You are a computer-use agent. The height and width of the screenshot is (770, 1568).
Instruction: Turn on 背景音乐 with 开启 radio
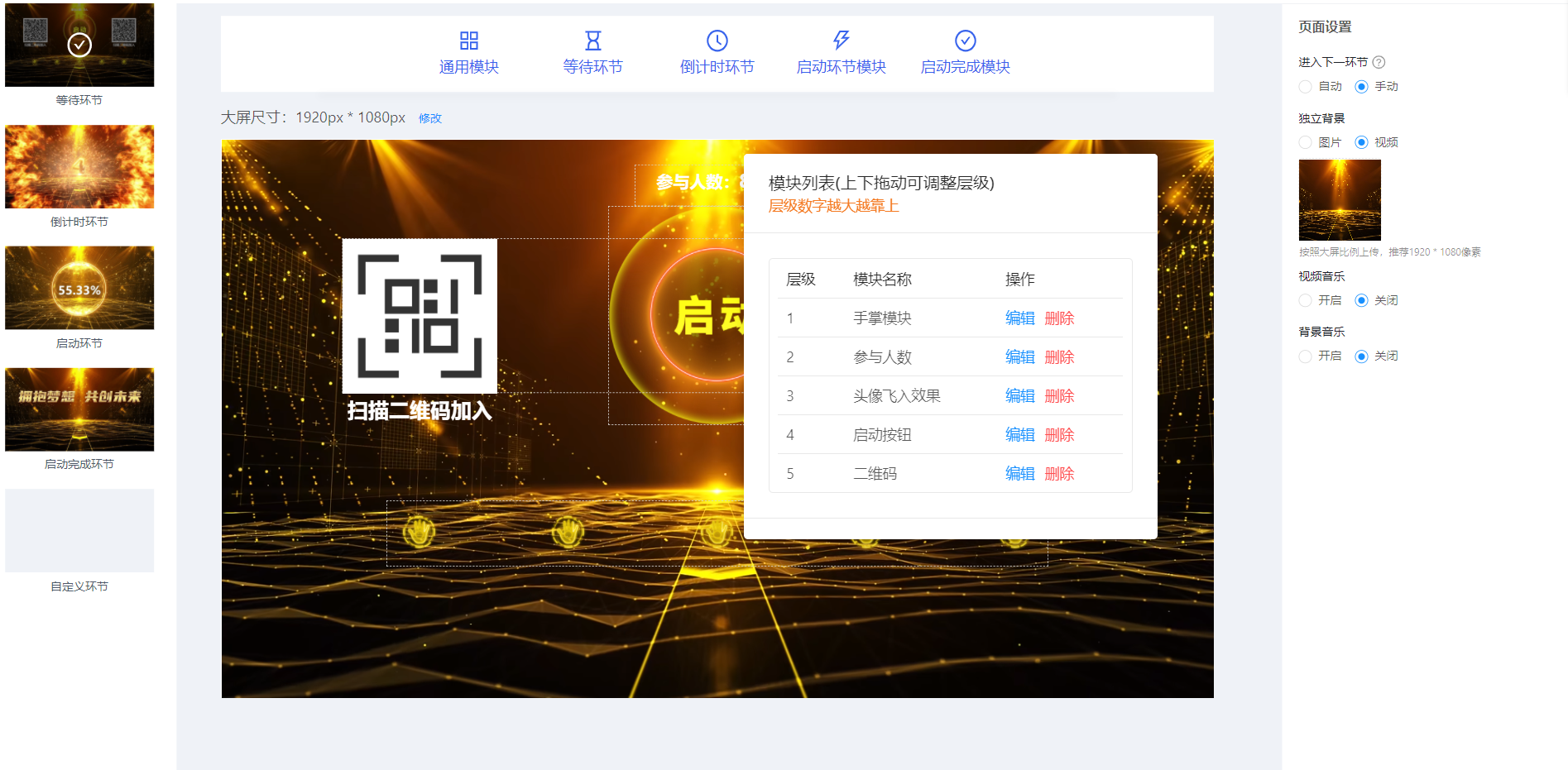coord(1306,356)
